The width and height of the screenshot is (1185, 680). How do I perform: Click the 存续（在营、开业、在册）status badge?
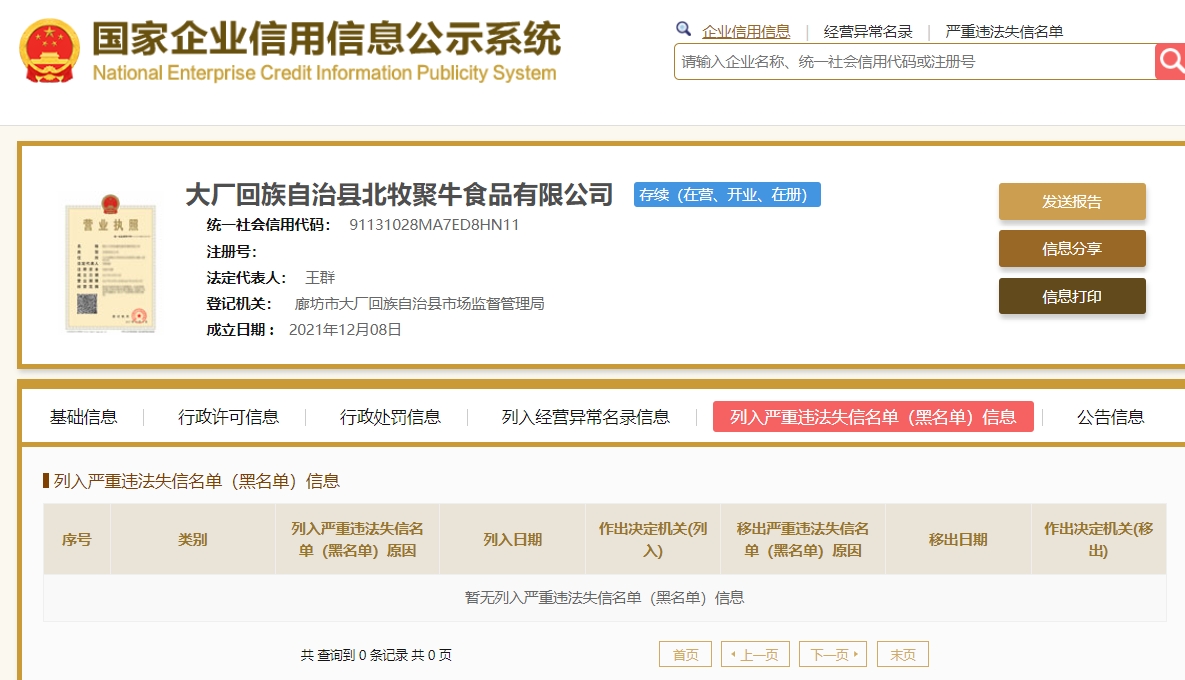pos(727,195)
